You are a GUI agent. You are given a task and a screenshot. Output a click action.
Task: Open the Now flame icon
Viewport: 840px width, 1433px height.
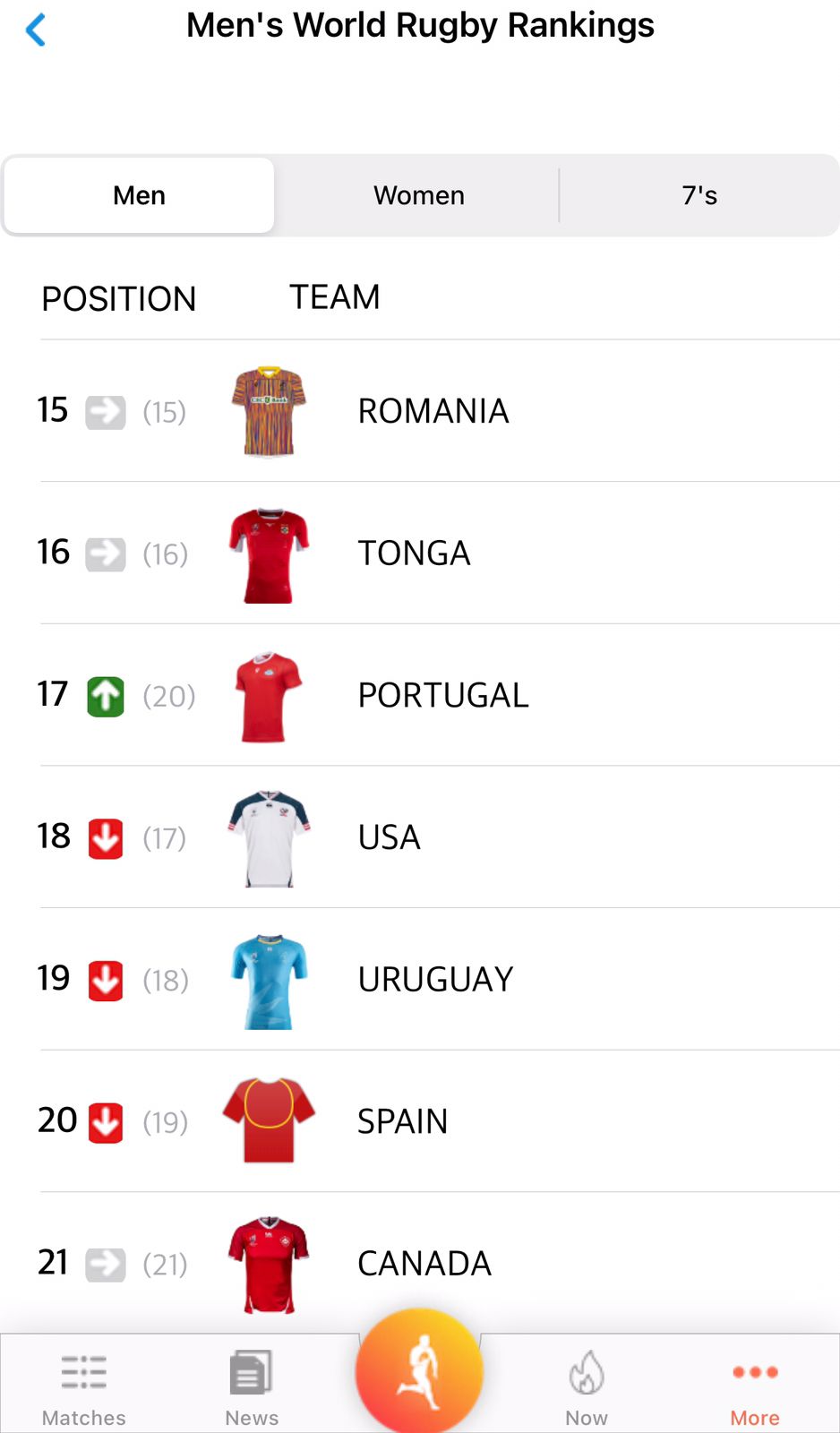pyautogui.click(x=587, y=1373)
